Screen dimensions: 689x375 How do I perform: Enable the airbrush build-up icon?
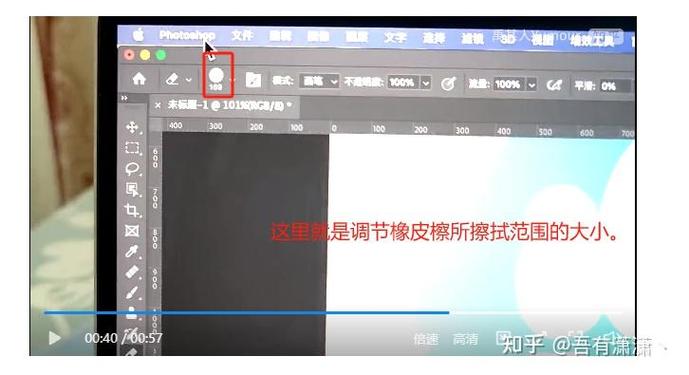[x=554, y=85]
